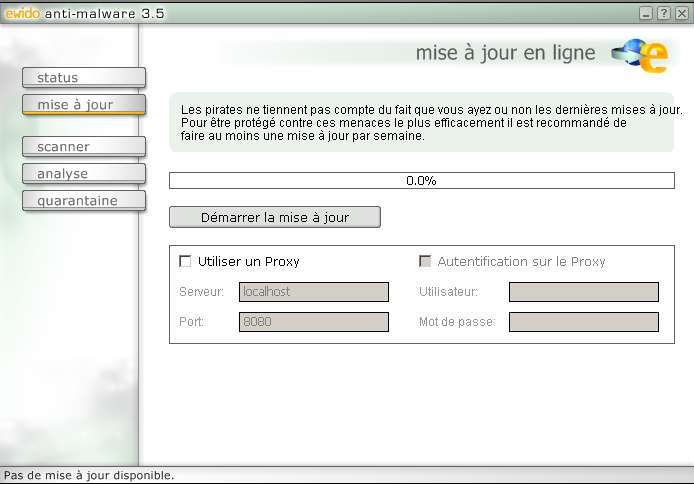
Task: Click the Port label
Action: [191, 322]
